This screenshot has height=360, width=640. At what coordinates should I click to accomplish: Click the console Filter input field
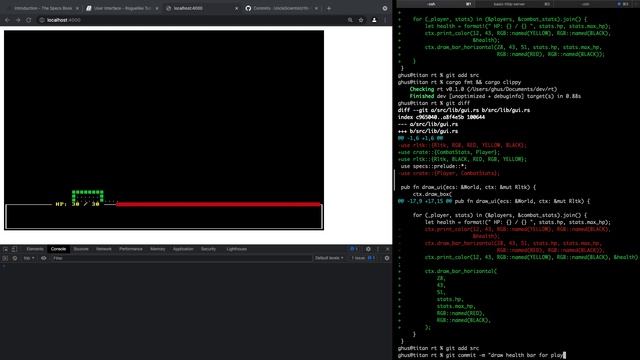[x=181, y=258]
